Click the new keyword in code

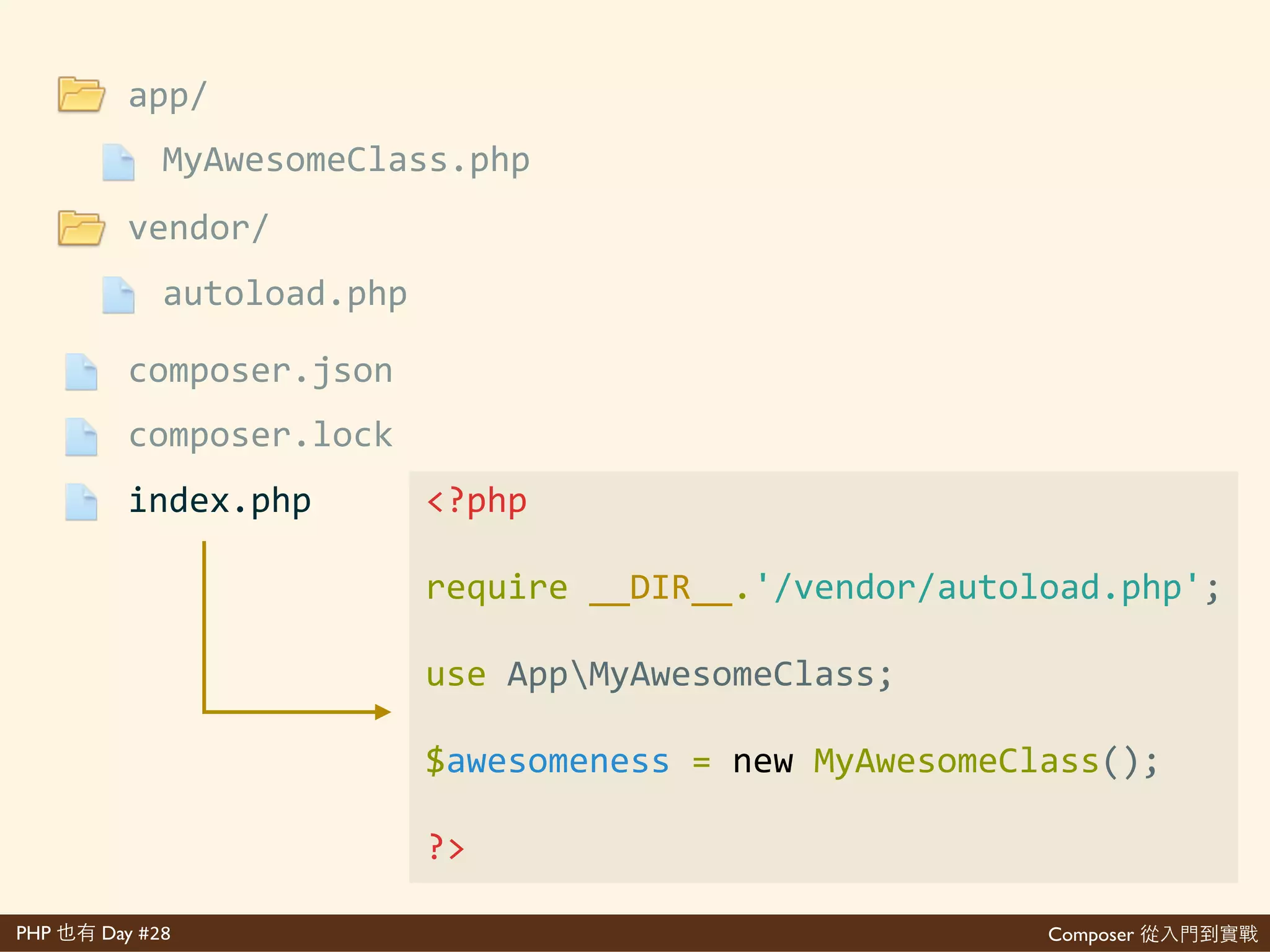763,762
